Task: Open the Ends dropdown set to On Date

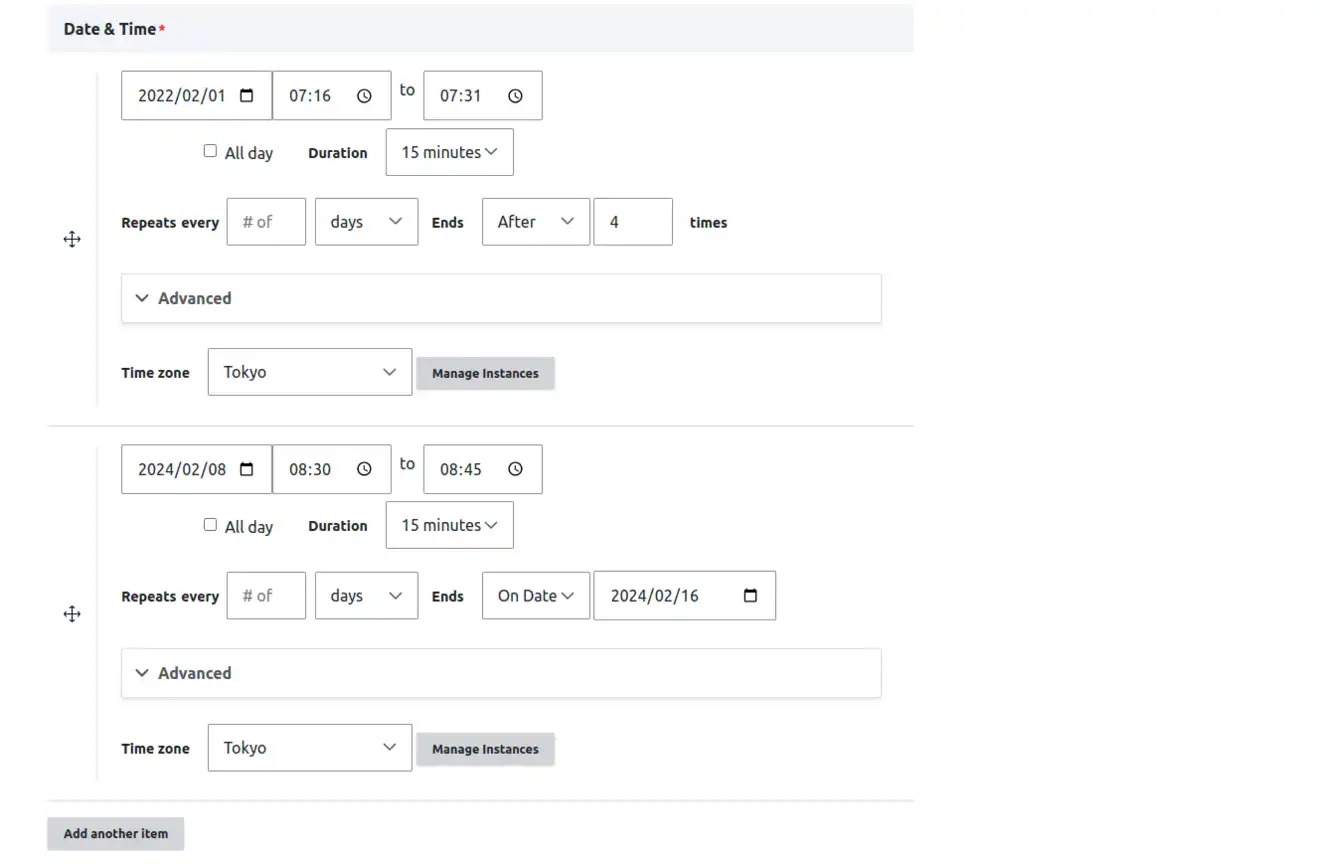Action: 535,596
